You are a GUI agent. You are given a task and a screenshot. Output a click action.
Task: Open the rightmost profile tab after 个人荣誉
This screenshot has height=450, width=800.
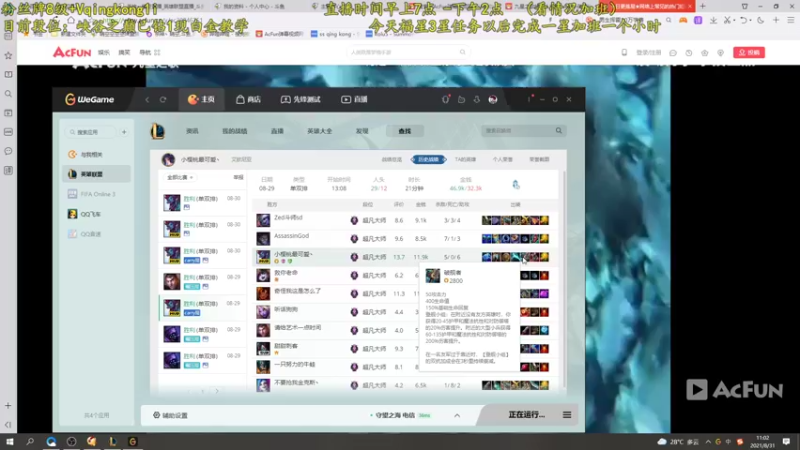[539, 160]
